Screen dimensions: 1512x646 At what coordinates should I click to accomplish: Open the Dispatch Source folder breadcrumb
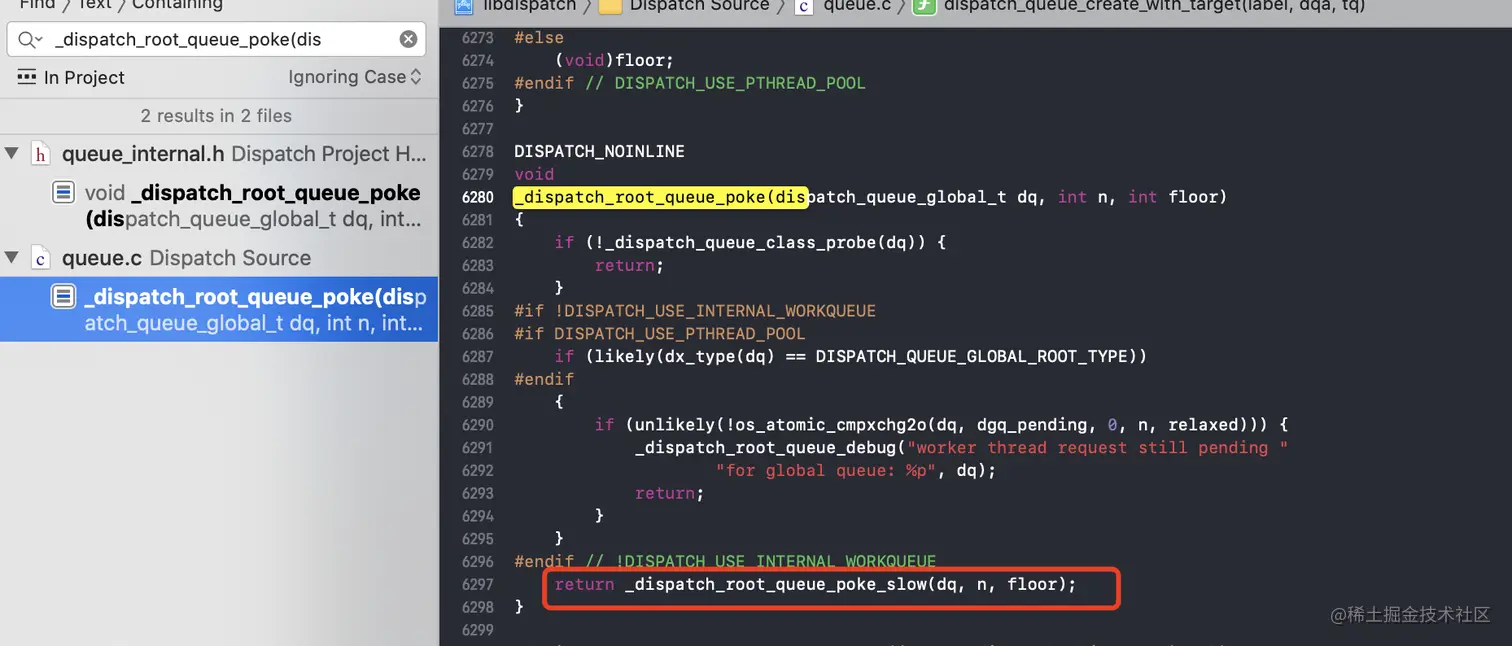pyautogui.click(x=699, y=6)
